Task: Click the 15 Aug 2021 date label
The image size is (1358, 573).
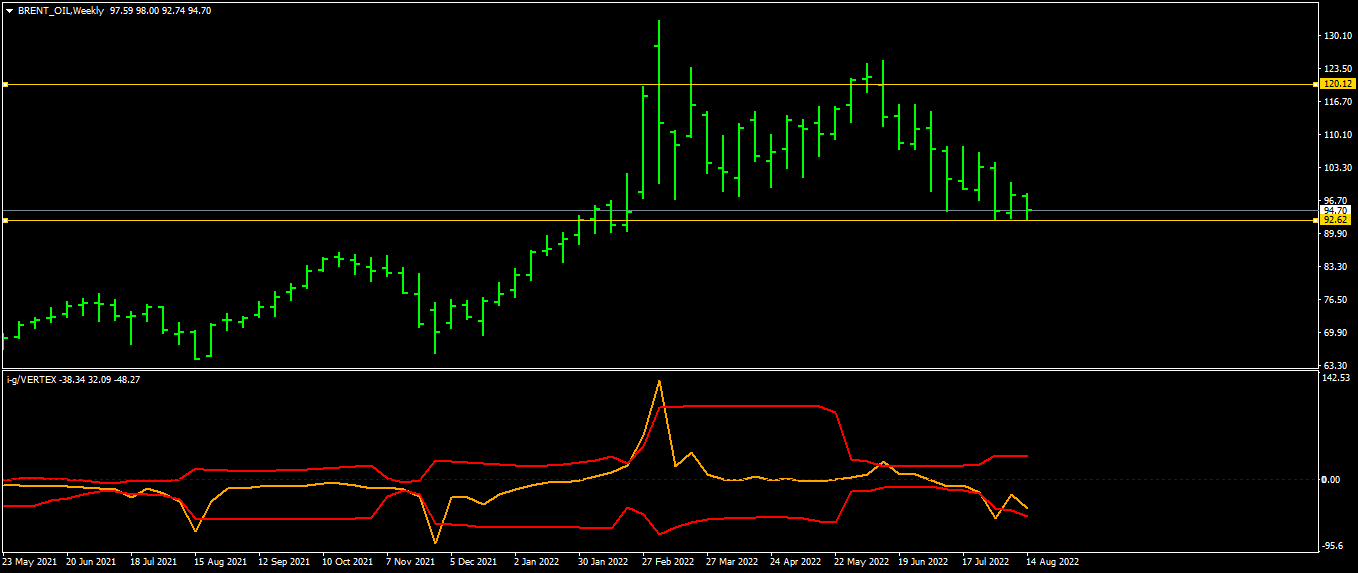Action: point(220,562)
